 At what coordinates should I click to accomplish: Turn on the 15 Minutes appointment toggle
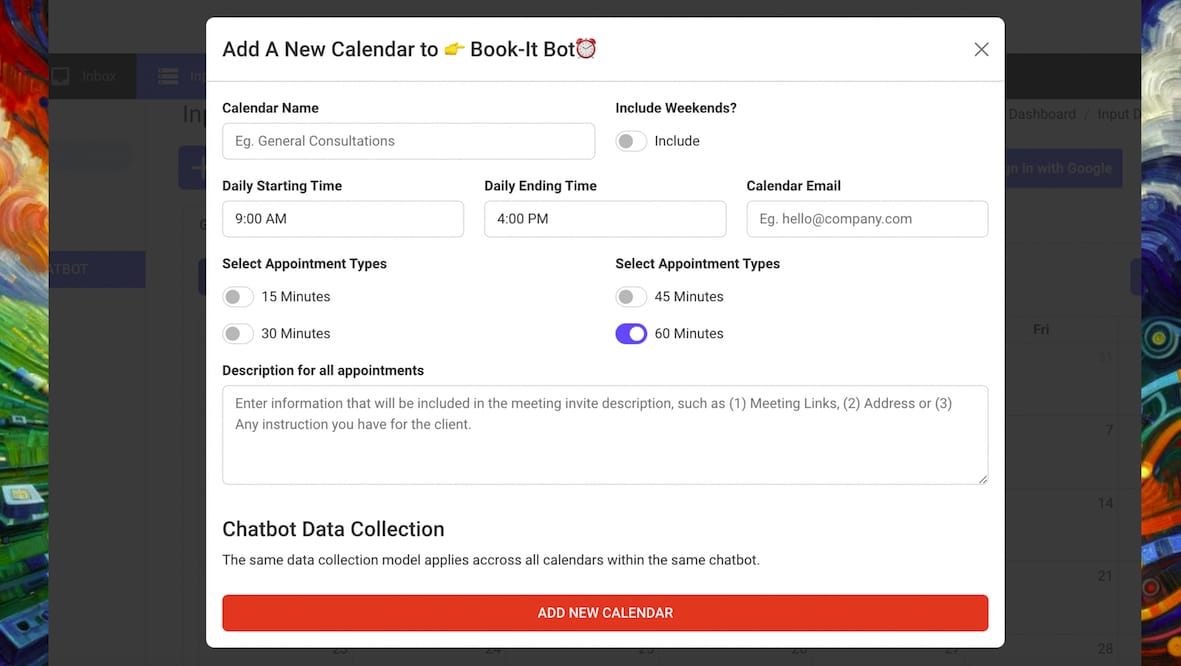click(x=238, y=297)
